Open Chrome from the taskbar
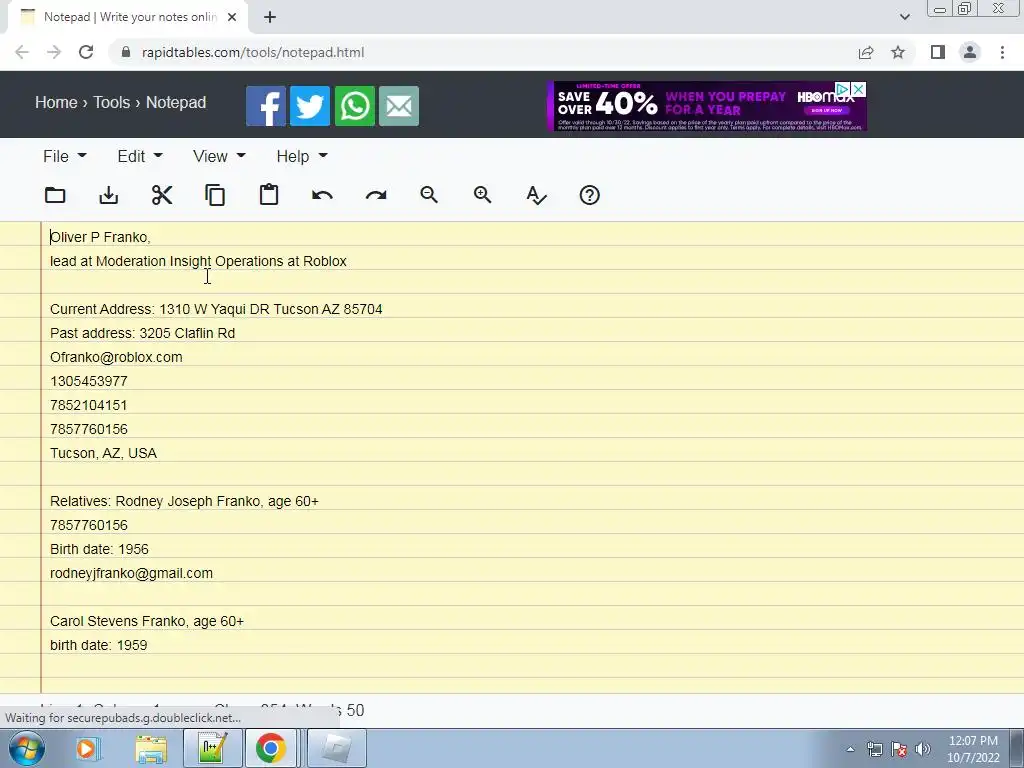This screenshot has height=768, width=1024. click(270, 748)
